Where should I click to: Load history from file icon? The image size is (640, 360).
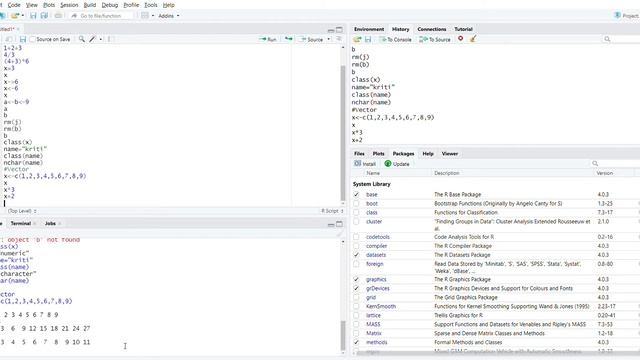tap(357, 39)
